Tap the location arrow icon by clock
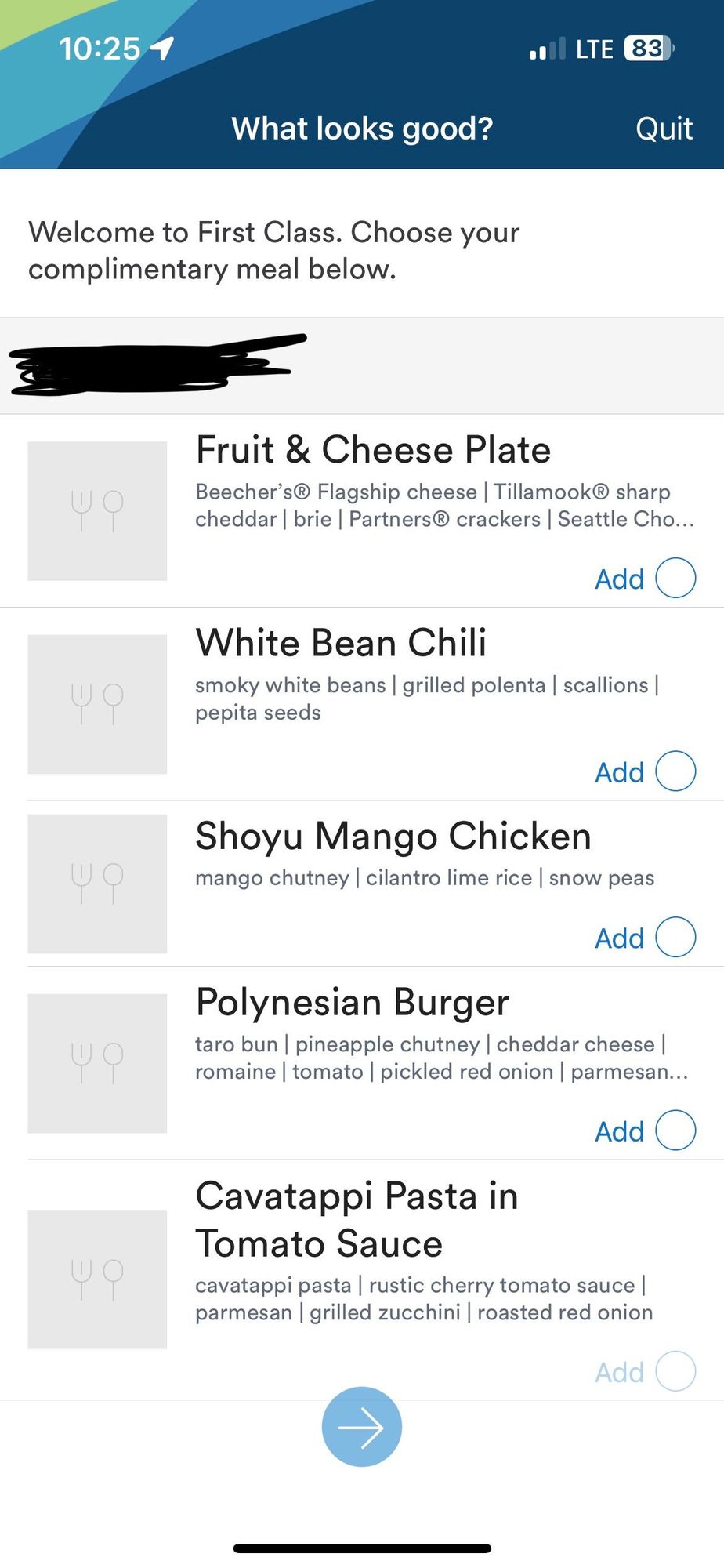 (161, 49)
